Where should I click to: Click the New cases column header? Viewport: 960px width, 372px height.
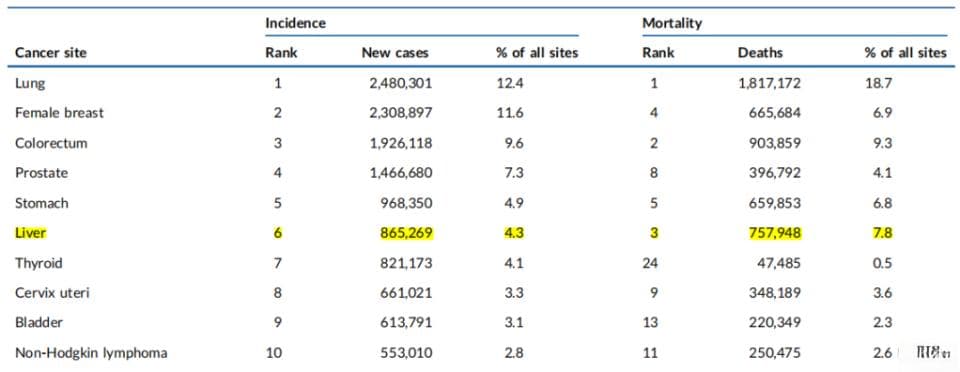click(395, 53)
